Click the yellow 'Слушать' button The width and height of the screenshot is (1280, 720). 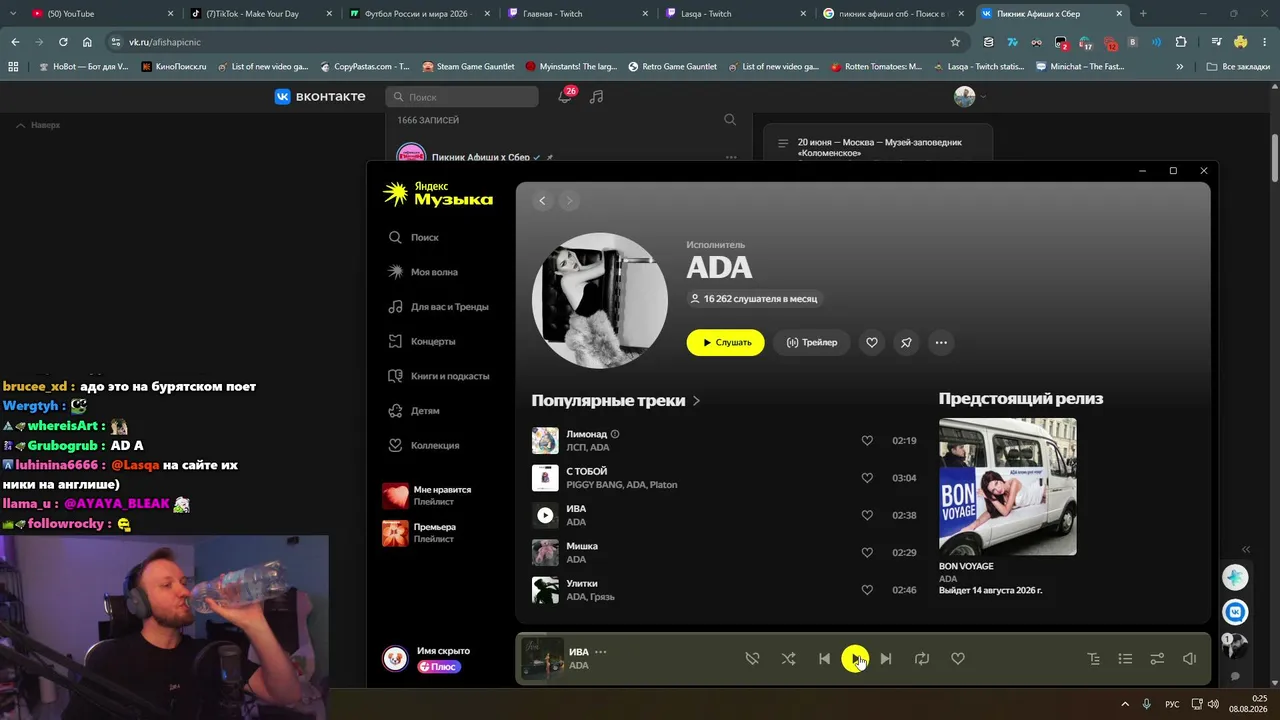coord(726,342)
